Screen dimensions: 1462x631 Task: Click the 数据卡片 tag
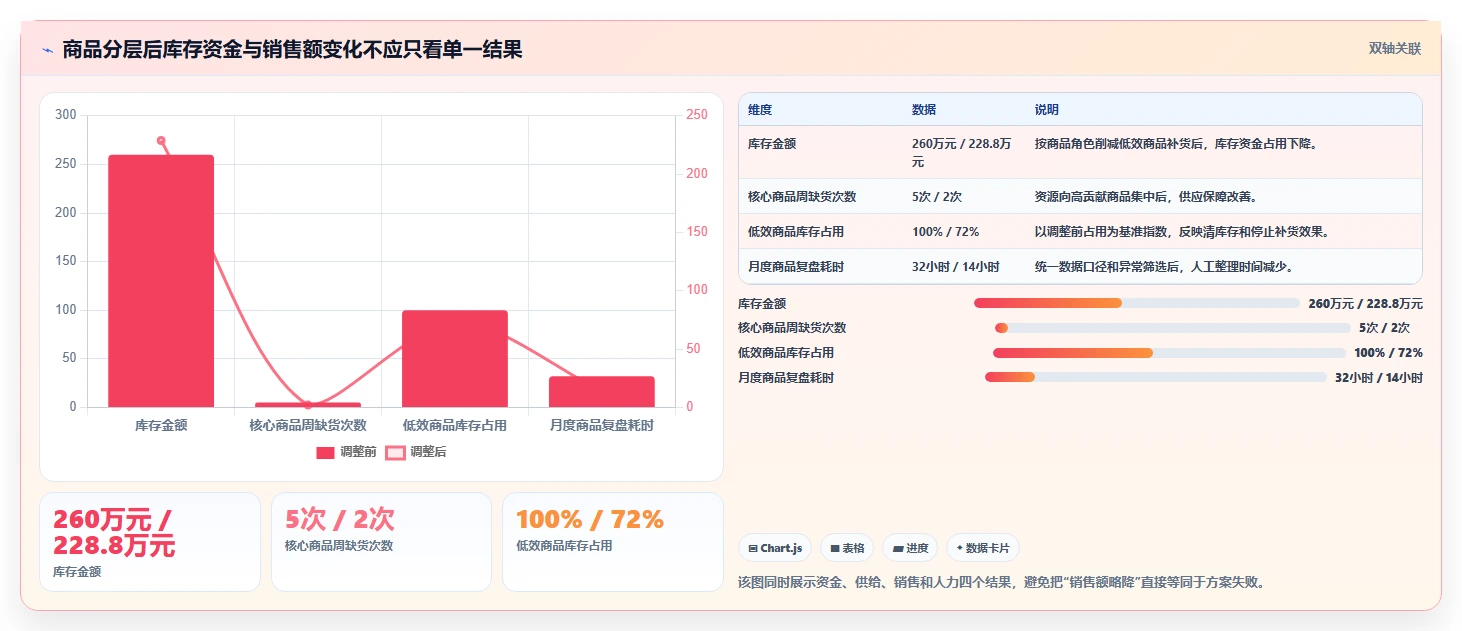tap(983, 548)
